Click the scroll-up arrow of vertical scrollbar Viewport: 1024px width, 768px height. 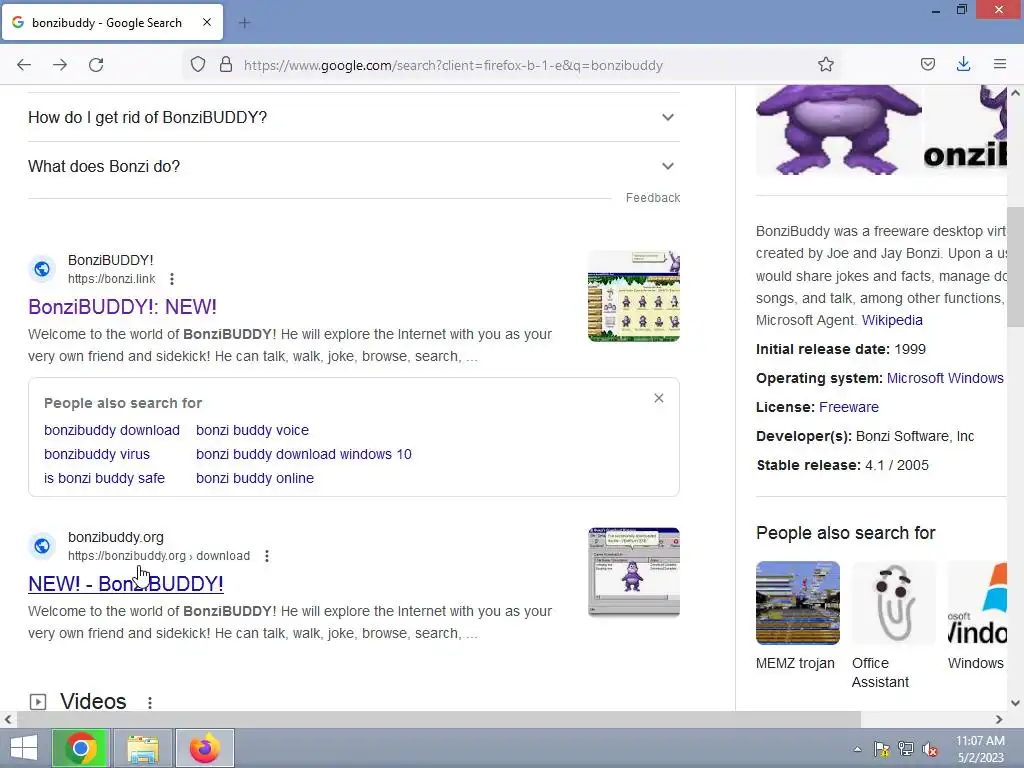click(1015, 93)
